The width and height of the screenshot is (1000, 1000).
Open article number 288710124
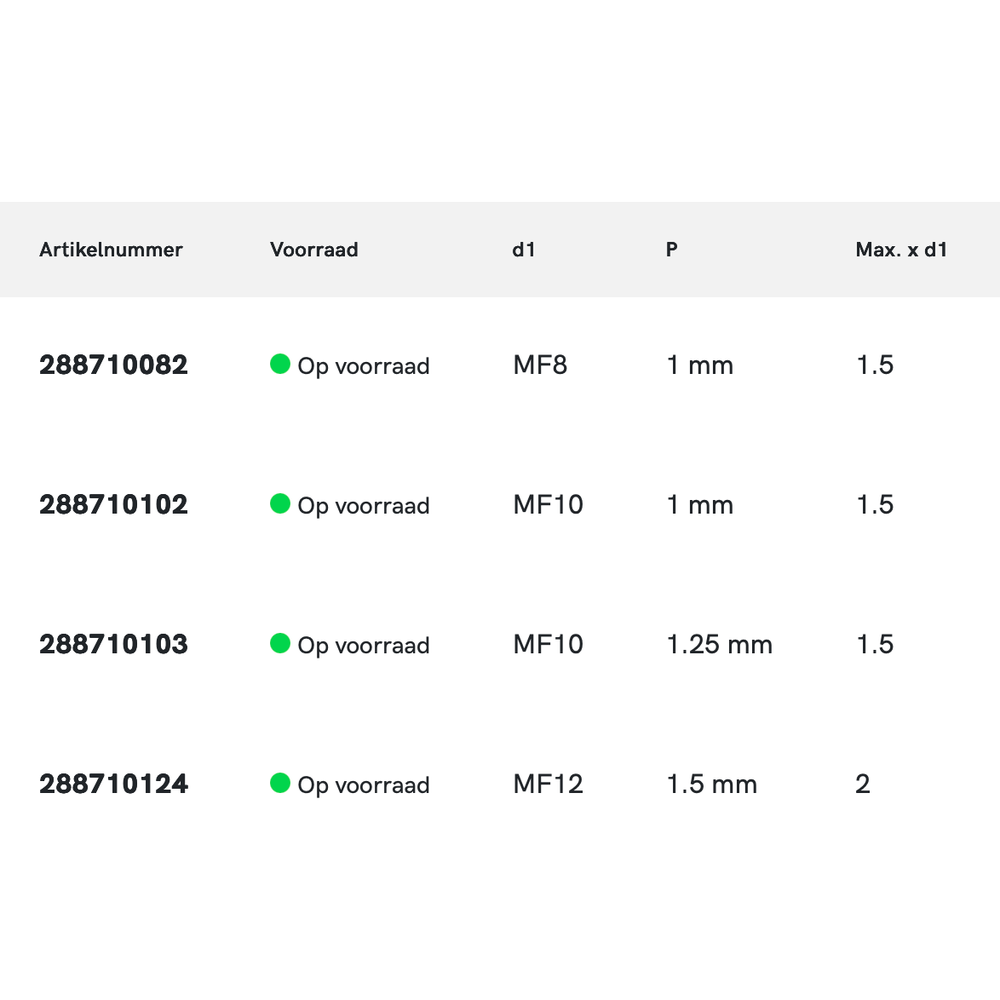pos(114,784)
